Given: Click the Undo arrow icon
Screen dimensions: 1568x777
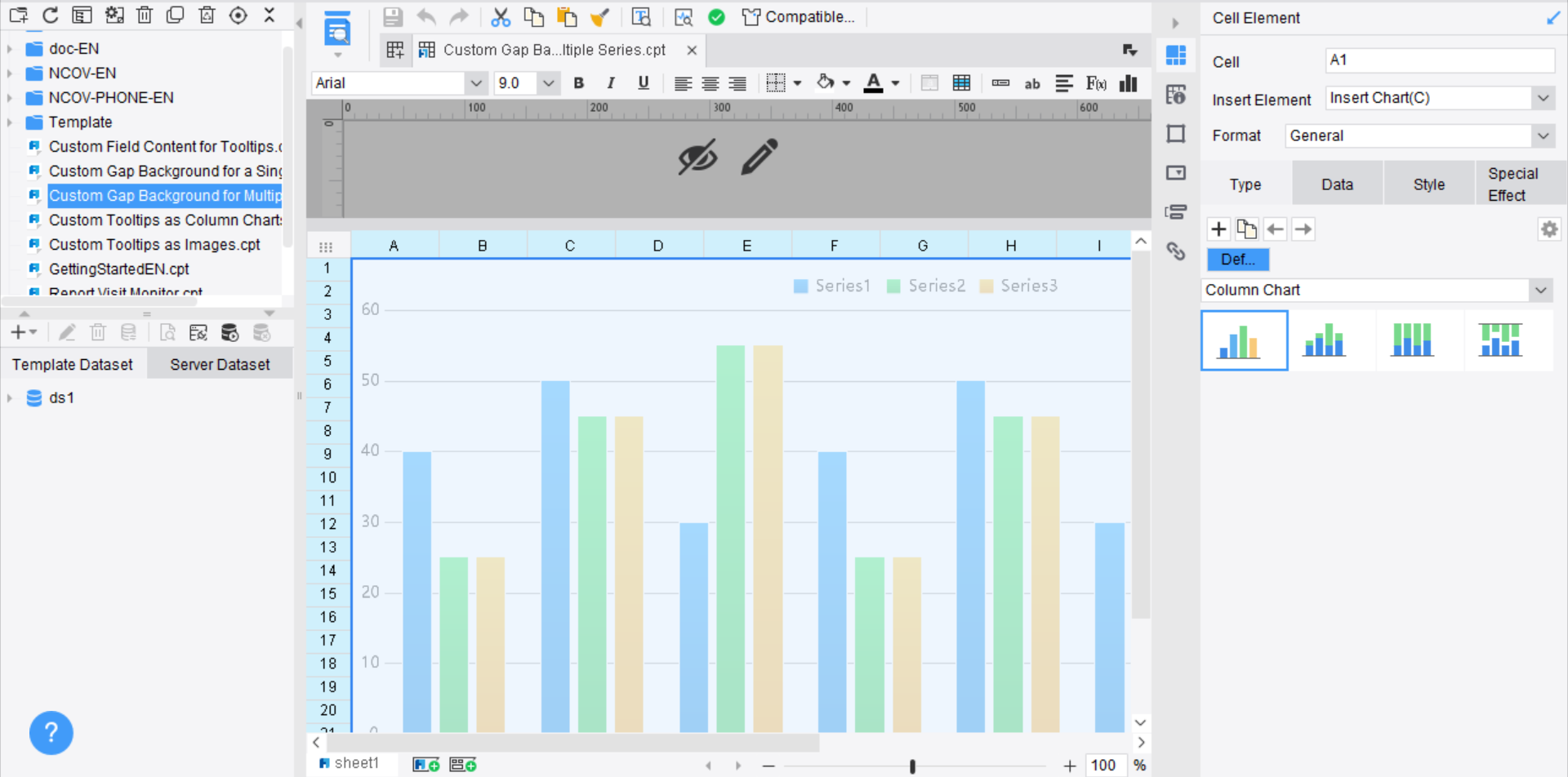Looking at the screenshot, I should (426, 16).
